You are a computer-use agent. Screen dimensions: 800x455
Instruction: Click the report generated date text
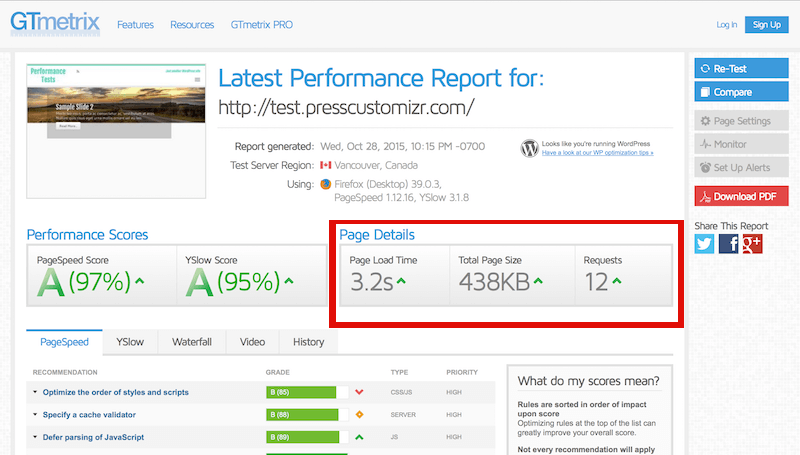pos(403,146)
